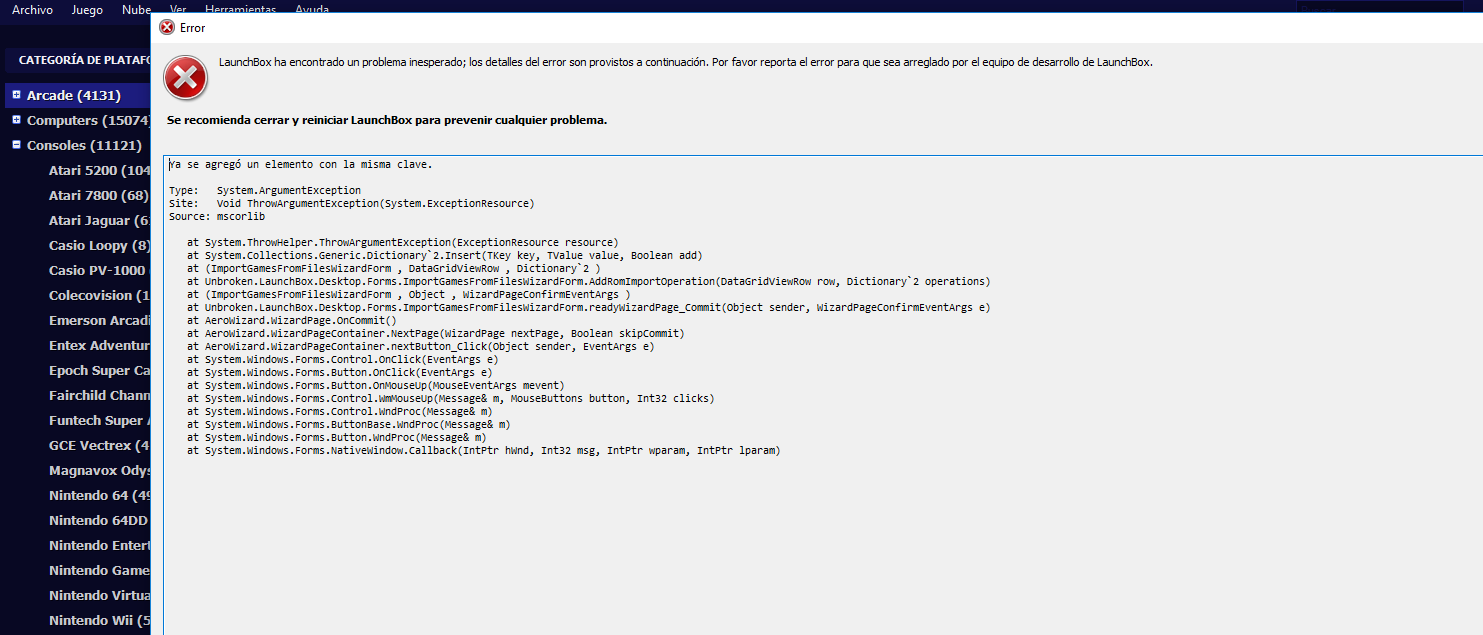Open the Archivo menu
Screen dimensions: 1483x635
click(x=32, y=10)
